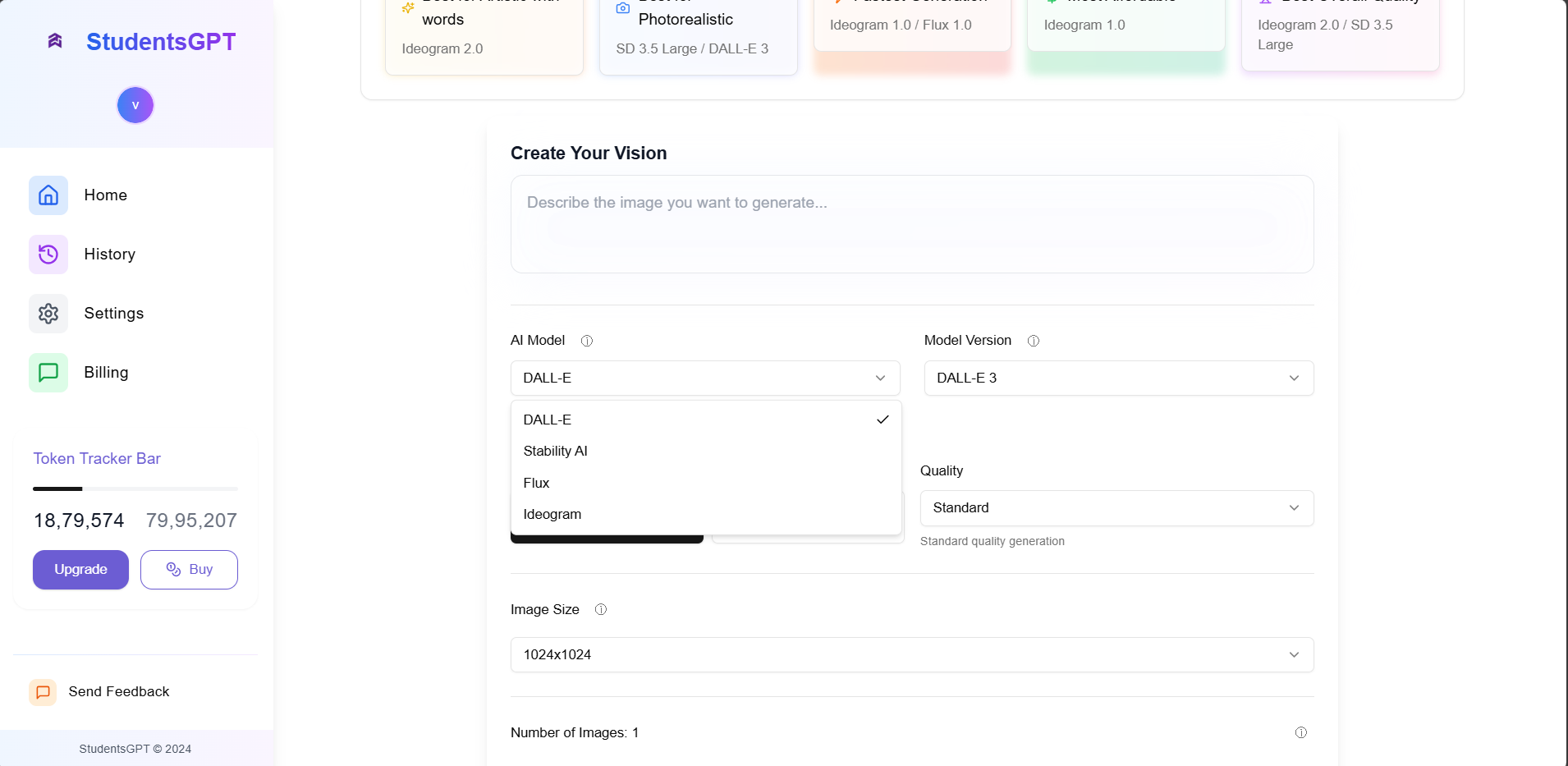Open the Model Version dropdown DALL-E 3
Screen dimensions: 1568x766
1119,378
